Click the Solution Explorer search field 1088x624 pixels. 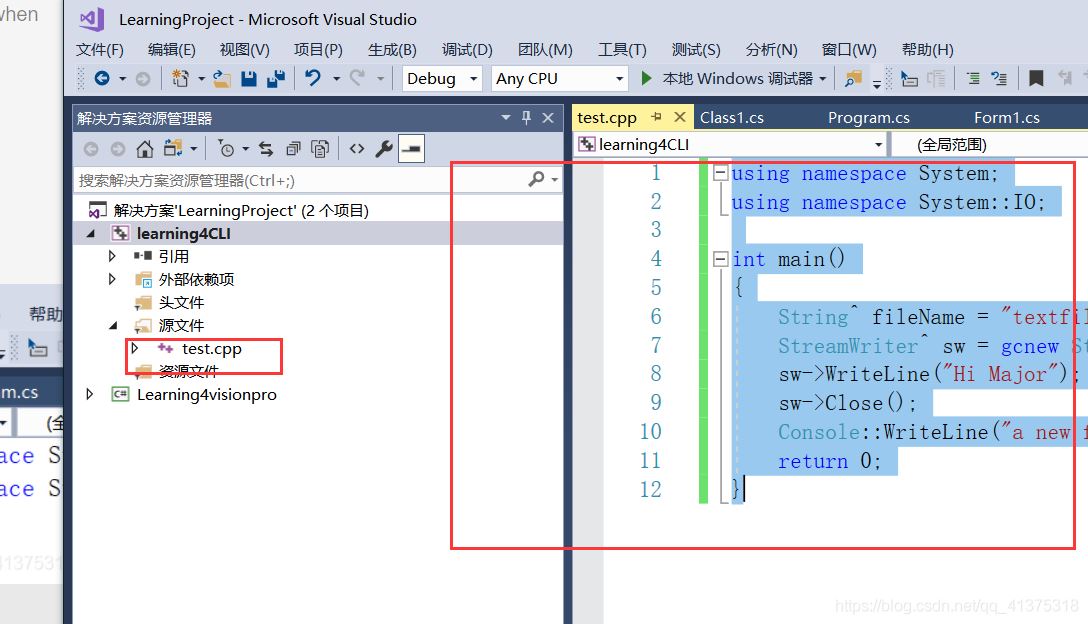300,180
